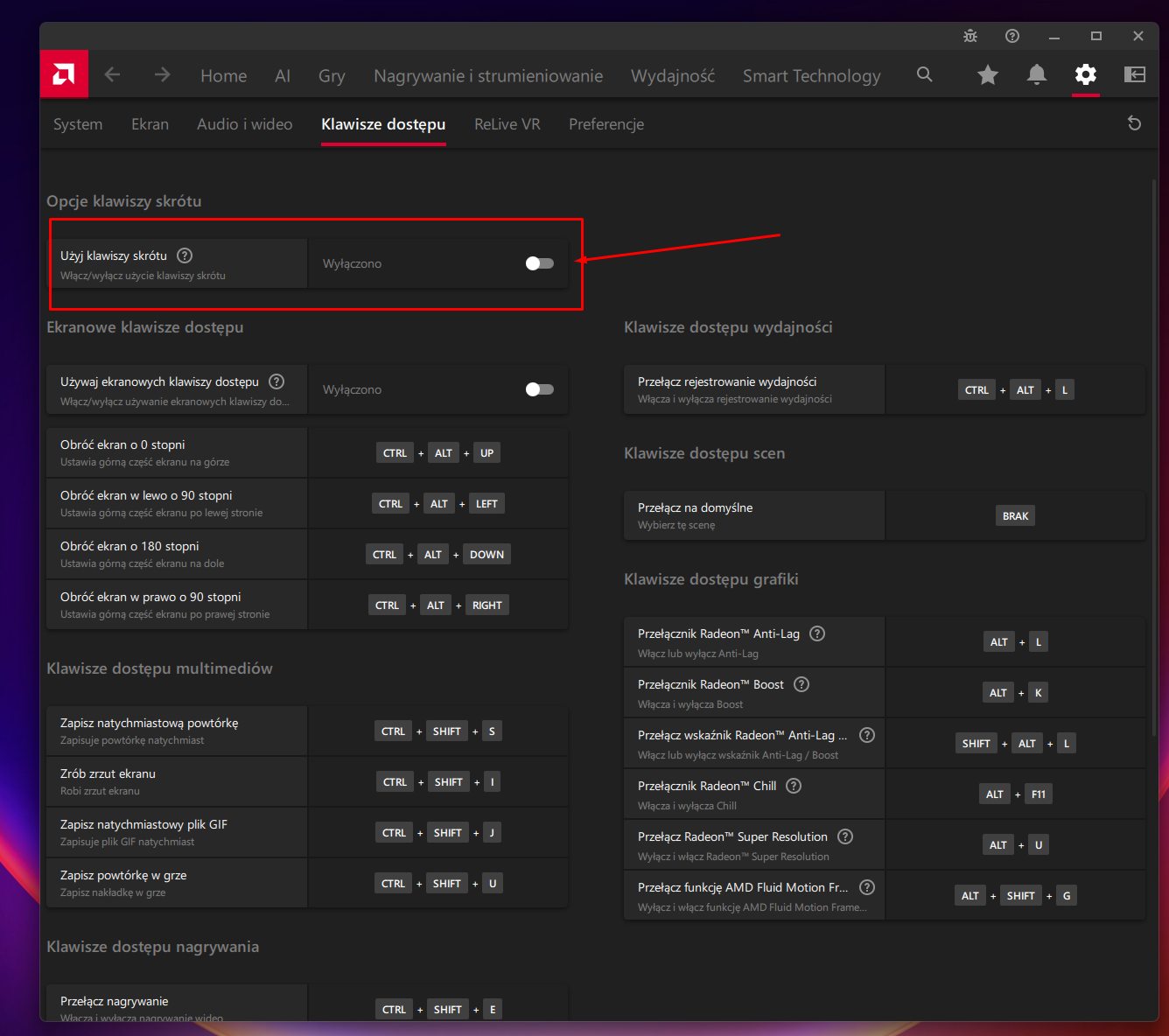Go to the Home section
The height and width of the screenshot is (1036, 1169).
[224, 76]
